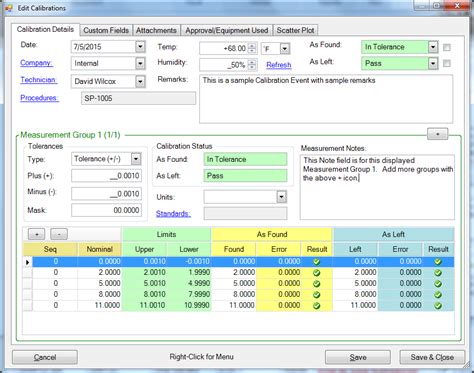Screen dimensions: 474x373
Task: Click the Cancel button
Action: (x=45, y=357)
